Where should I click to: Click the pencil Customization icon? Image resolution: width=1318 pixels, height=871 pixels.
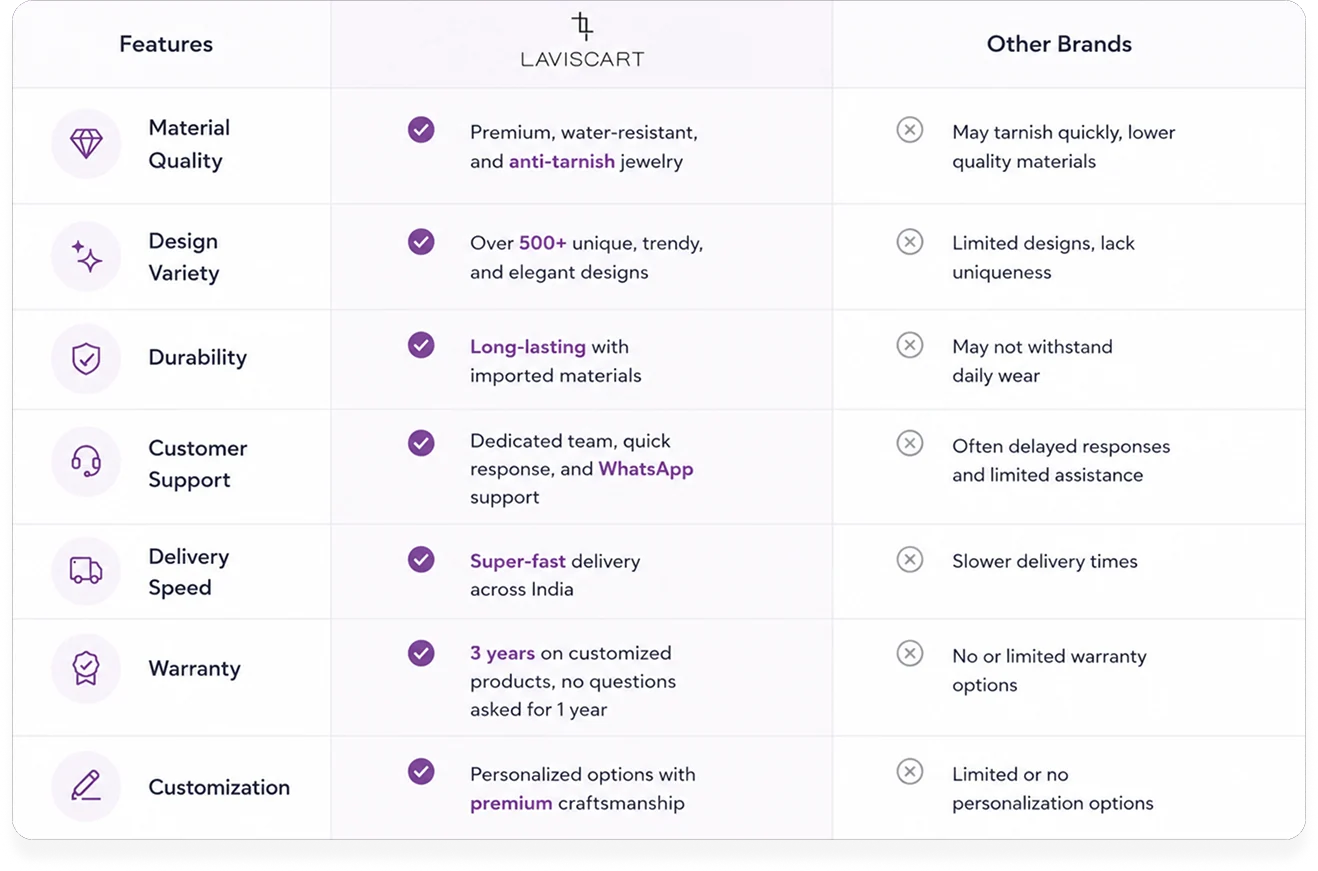tap(86, 787)
